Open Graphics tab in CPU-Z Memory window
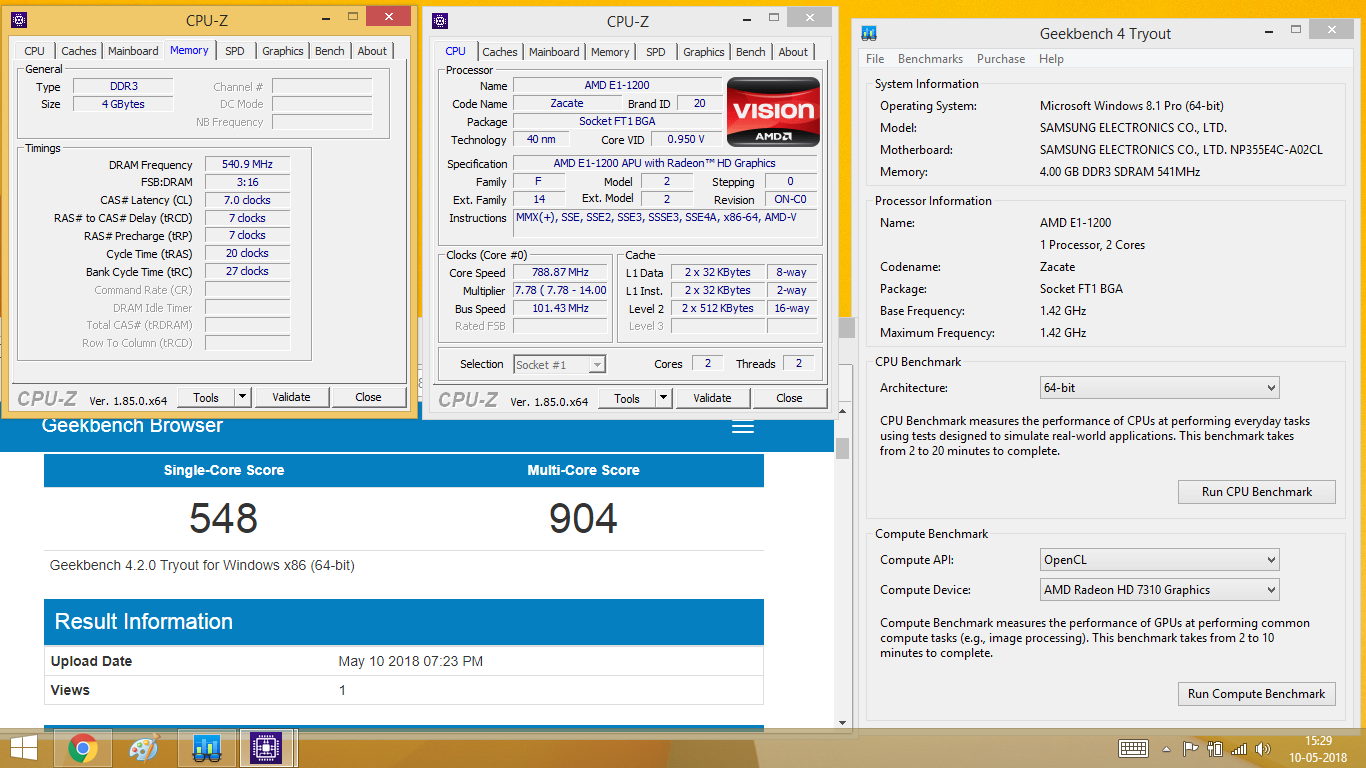This screenshot has height=768, width=1366. [283, 51]
